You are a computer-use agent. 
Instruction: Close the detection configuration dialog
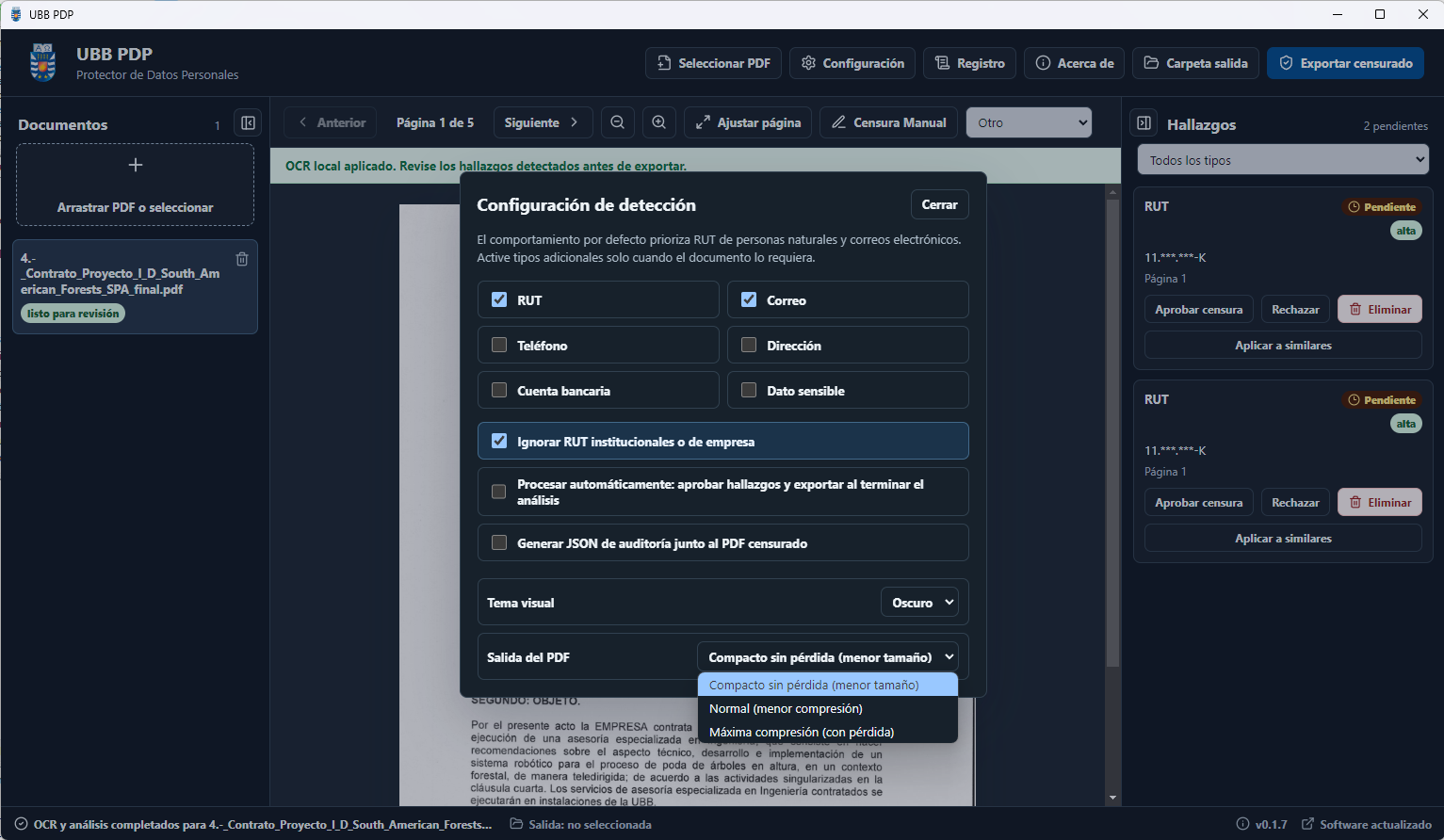click(939, 204)
